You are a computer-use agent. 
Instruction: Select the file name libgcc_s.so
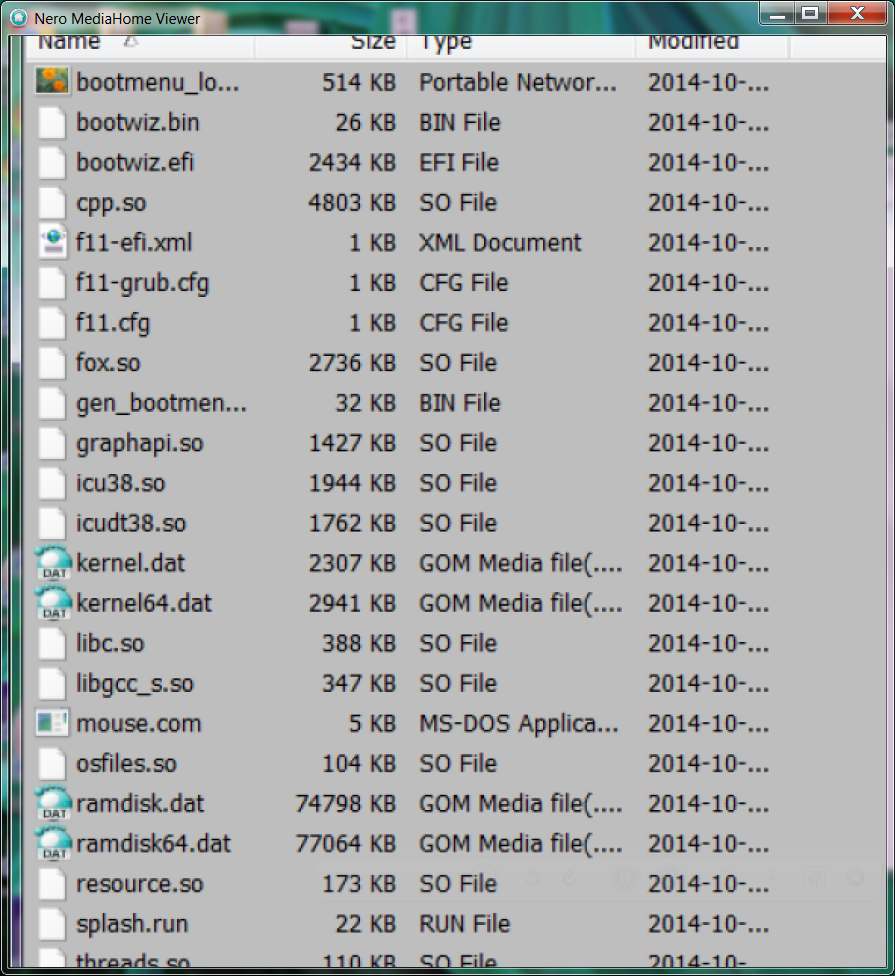coord(134,684)
